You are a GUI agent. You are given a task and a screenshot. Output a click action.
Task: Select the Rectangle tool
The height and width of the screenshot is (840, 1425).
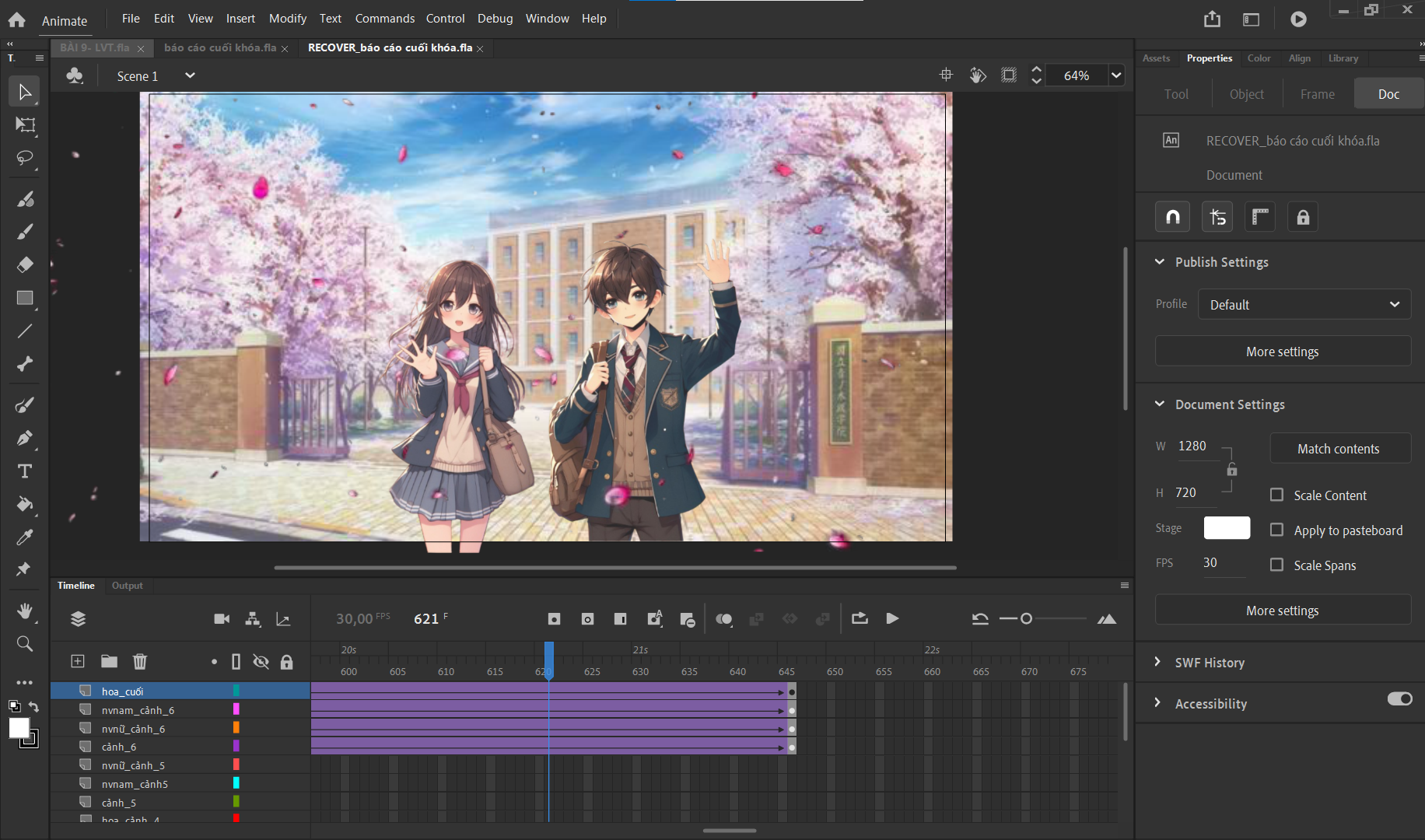point(25,298)
